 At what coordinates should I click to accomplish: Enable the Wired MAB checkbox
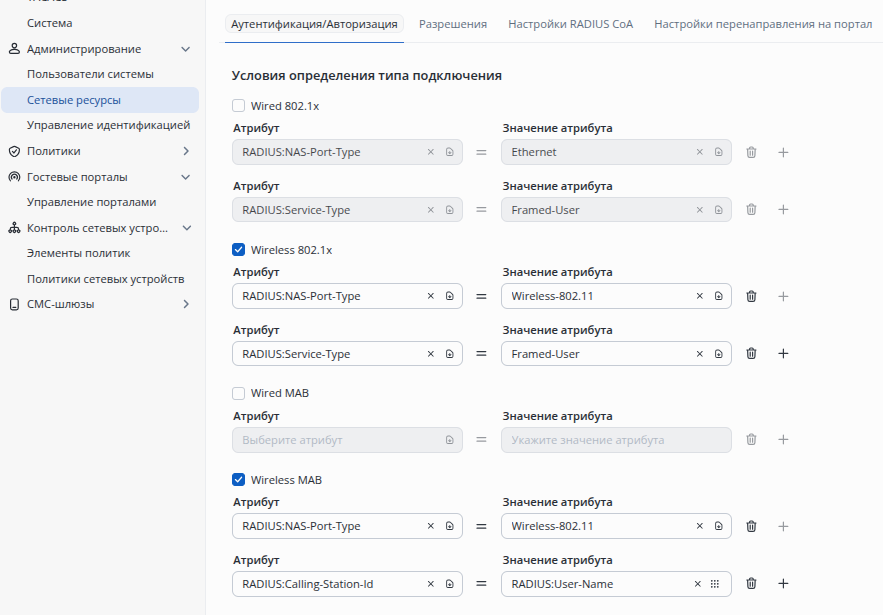(x=238, y=393)
